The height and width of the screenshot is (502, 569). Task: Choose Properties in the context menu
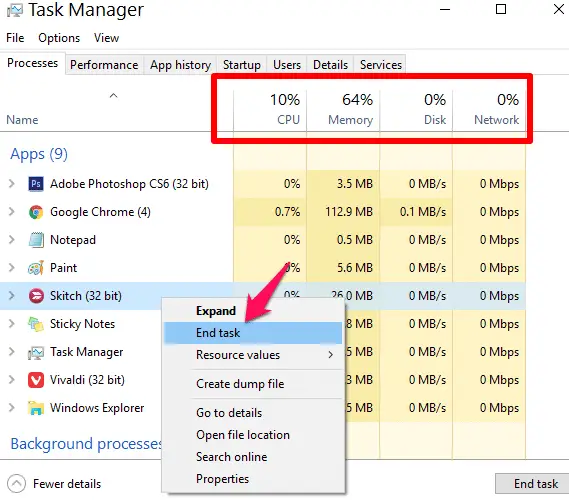tap(253, 479)
